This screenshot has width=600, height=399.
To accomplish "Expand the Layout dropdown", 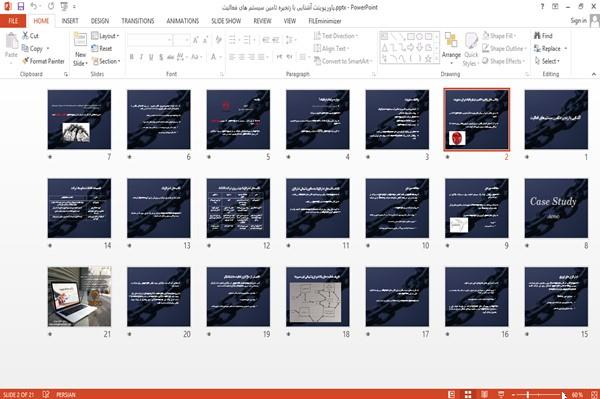I will 105,36.
